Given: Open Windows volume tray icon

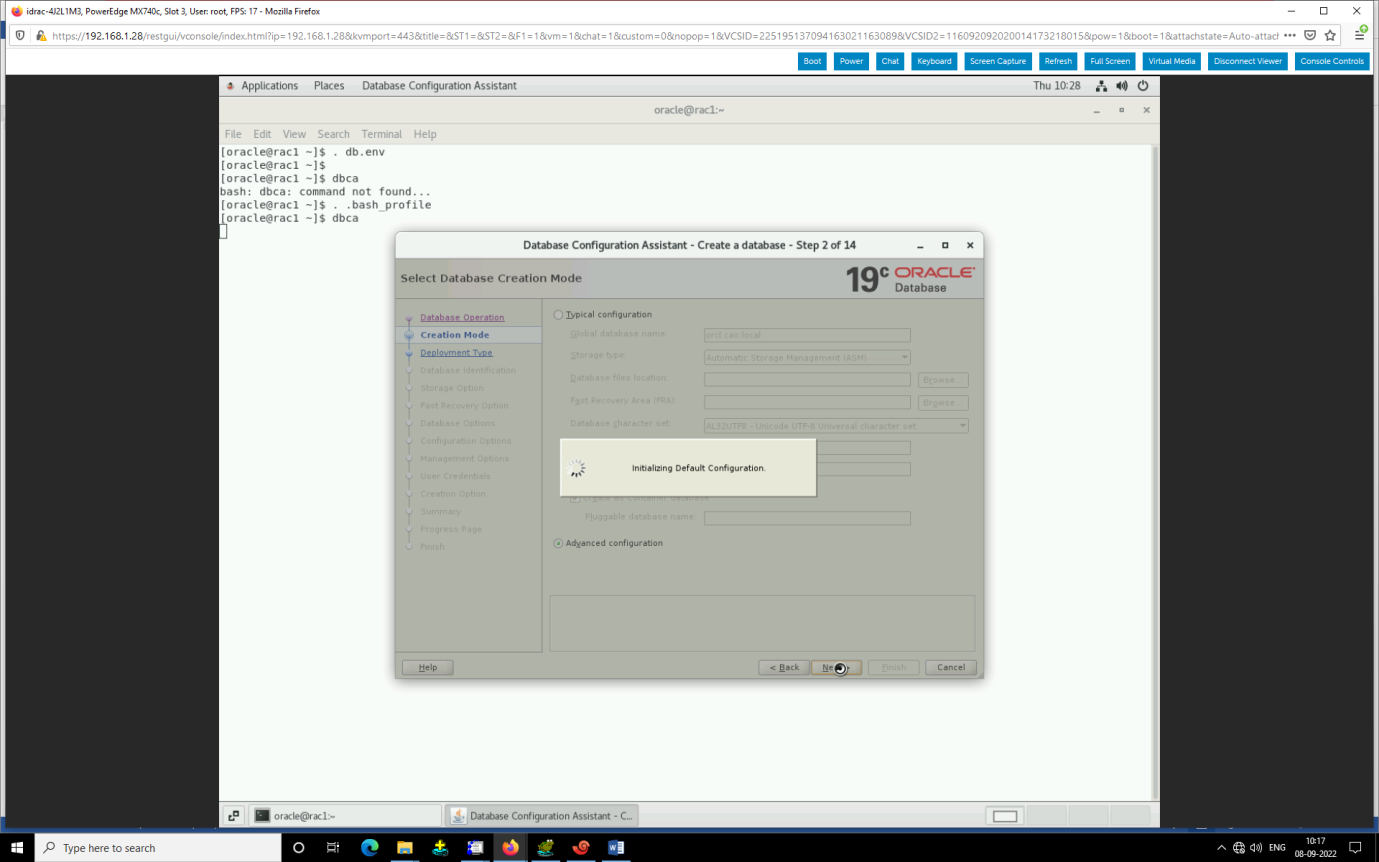Looking at the screenshot, I should pos(1255,848).
